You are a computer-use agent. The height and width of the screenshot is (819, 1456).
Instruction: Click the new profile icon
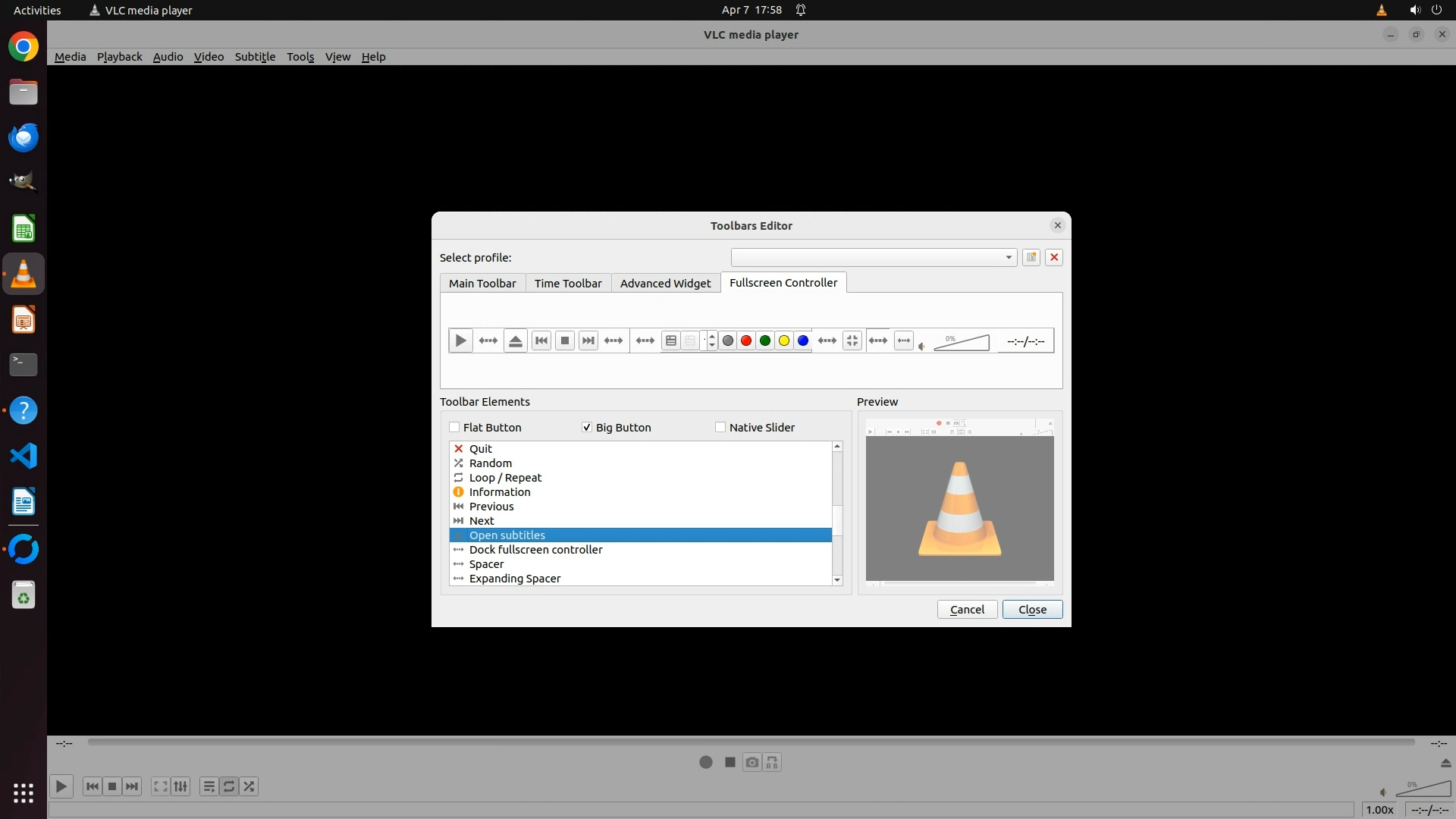click(x=1031, y=257)
